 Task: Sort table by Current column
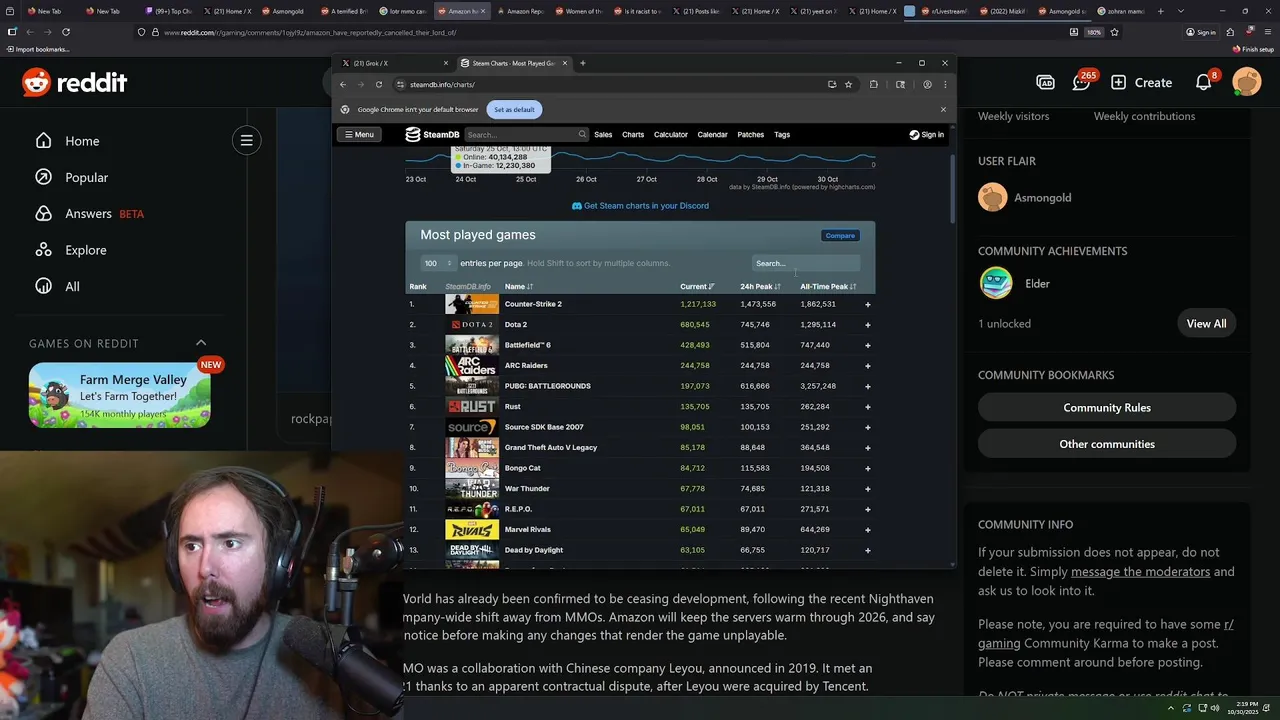coord(696,287)
